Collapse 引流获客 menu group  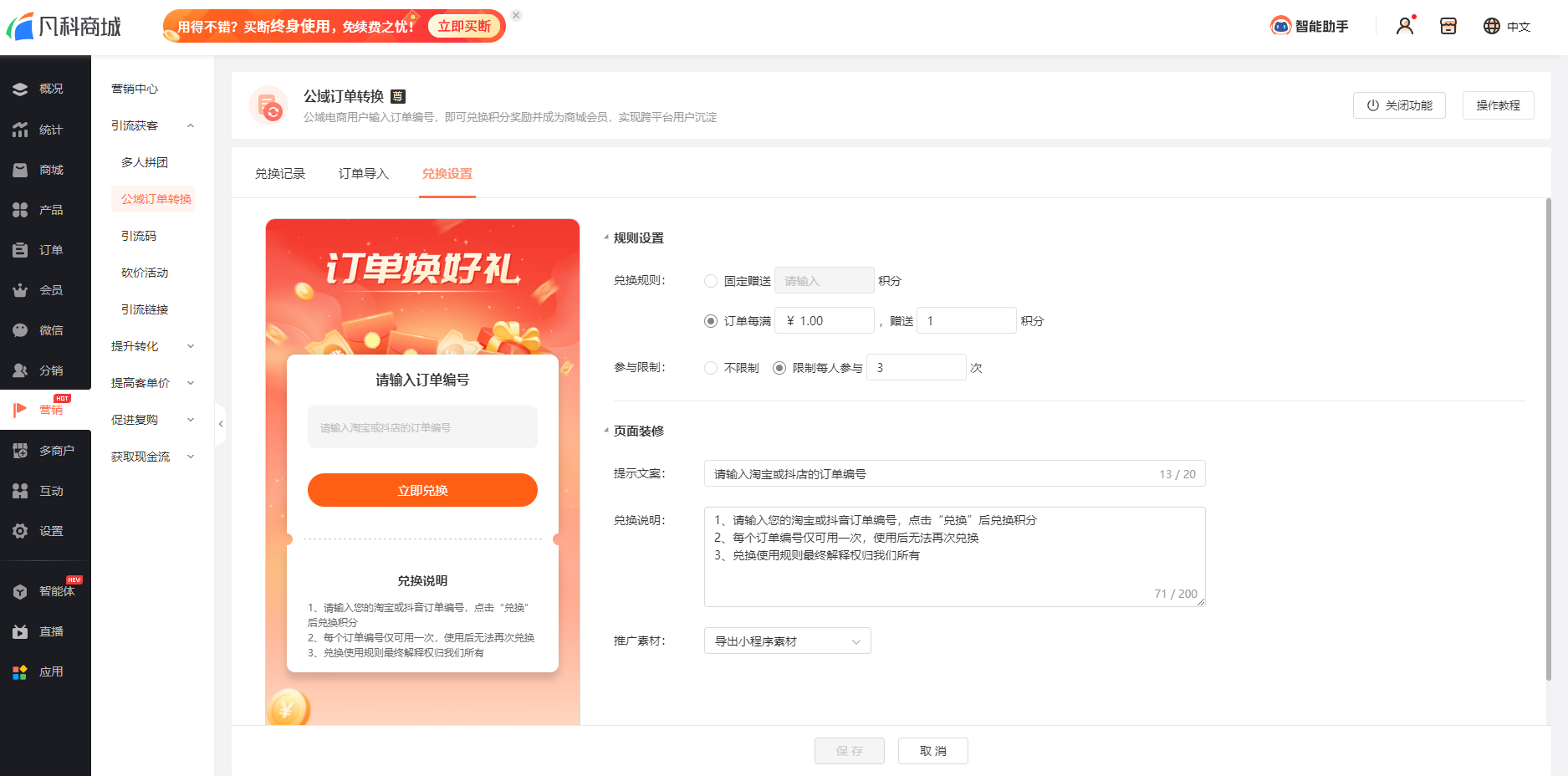(x=152, y=125)
